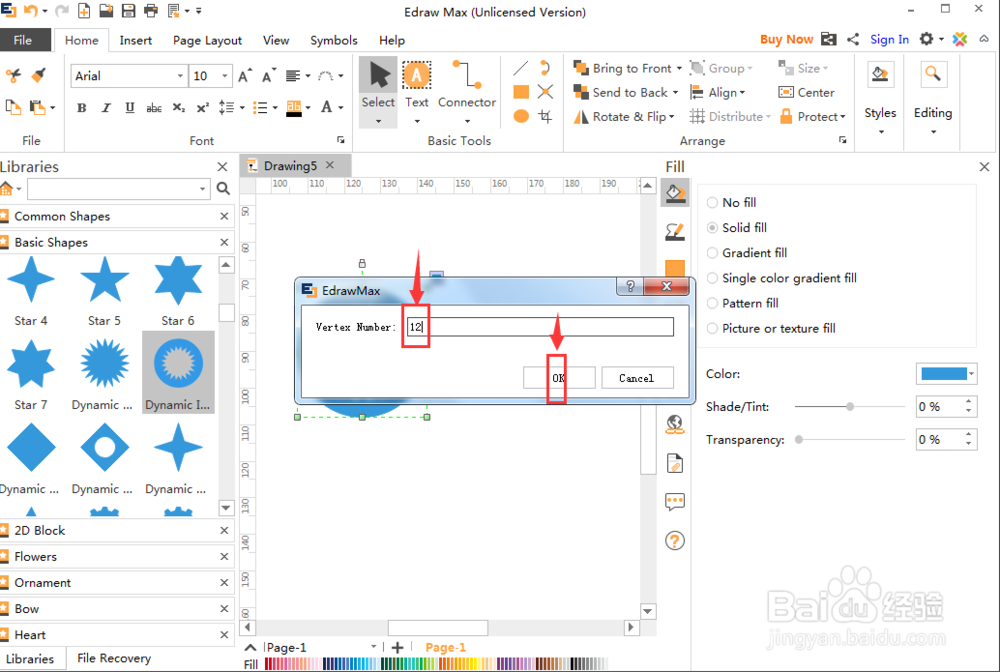
Task: Adjust the Transparency slider
Action: tap(798, 440)
